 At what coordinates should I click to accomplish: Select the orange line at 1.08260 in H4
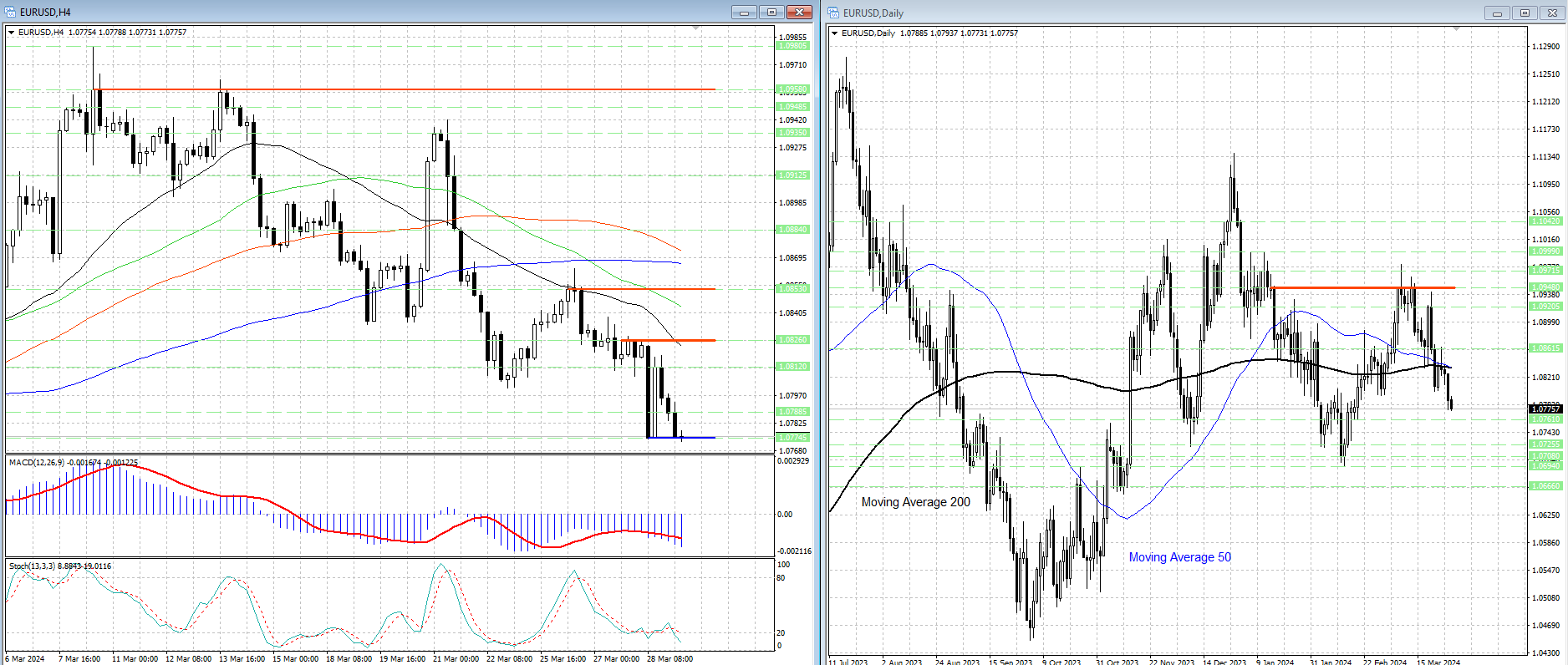click(669, 341)
